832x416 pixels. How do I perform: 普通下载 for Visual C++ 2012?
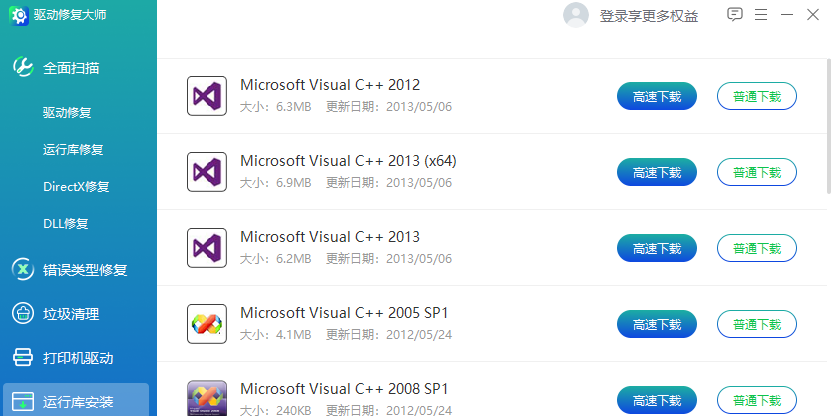[757, 96]
